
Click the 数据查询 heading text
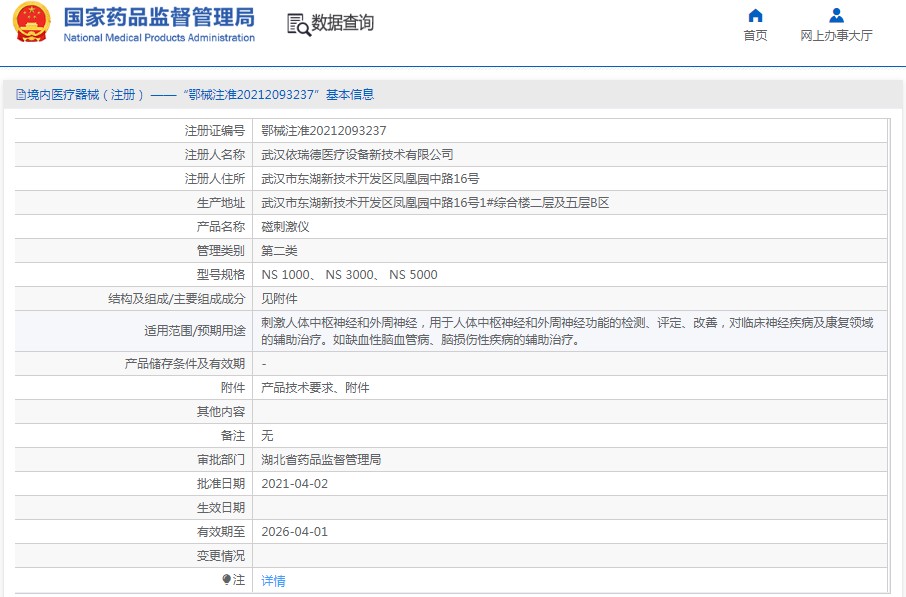[x=343, y=23]
